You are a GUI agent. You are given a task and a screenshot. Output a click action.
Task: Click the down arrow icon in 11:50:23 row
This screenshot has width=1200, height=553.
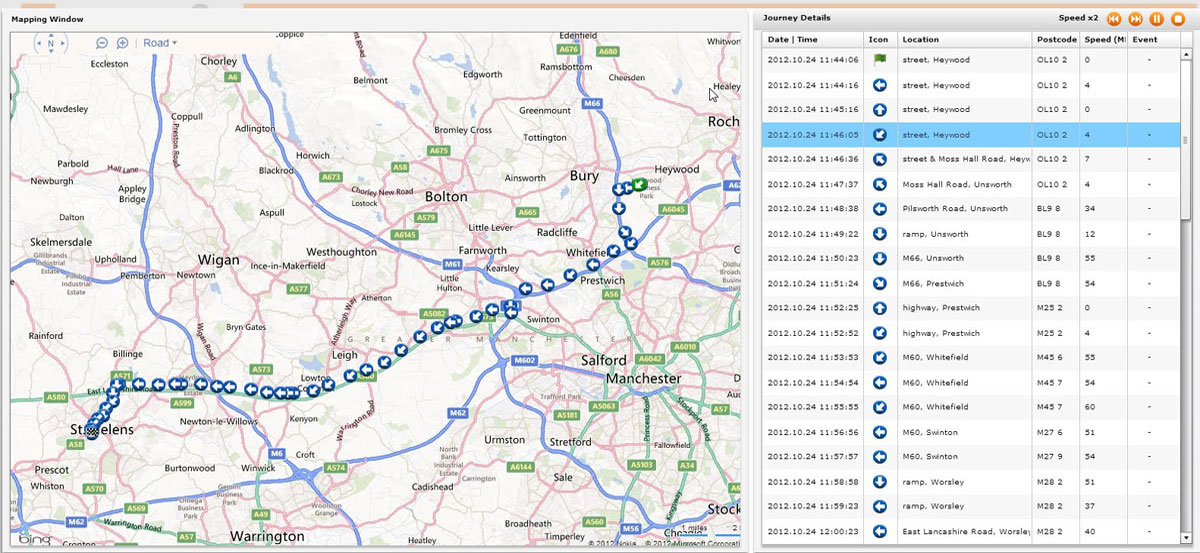[879, 259]
